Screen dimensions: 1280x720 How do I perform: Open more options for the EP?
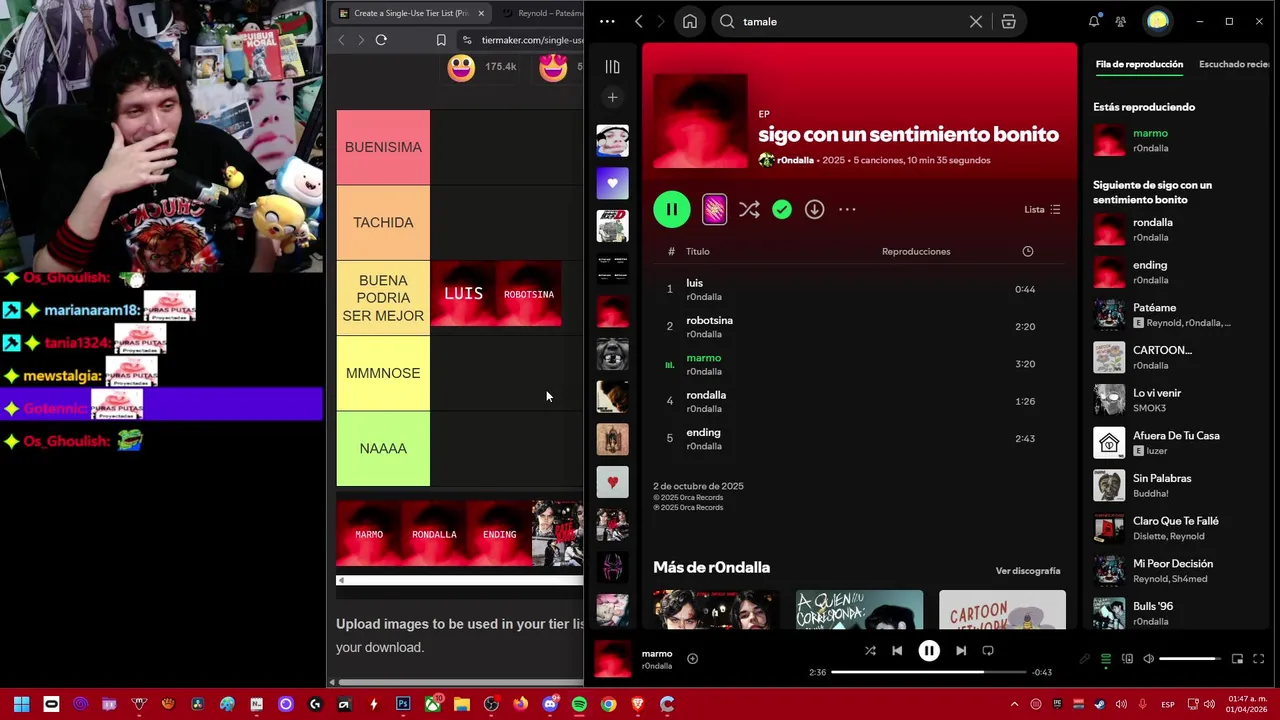coord(847,209)
